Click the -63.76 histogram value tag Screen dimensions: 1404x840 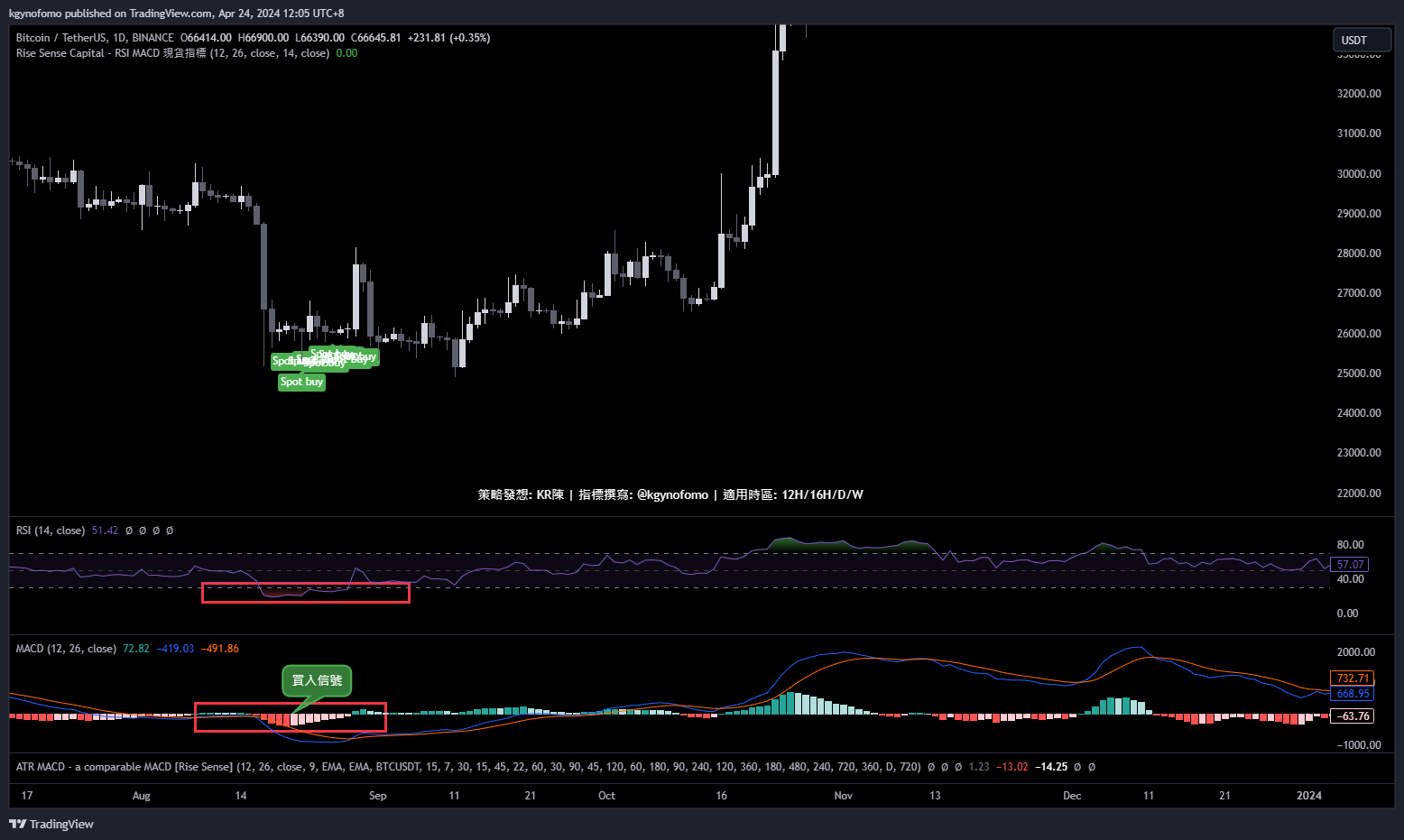[x=1353, y=716]
